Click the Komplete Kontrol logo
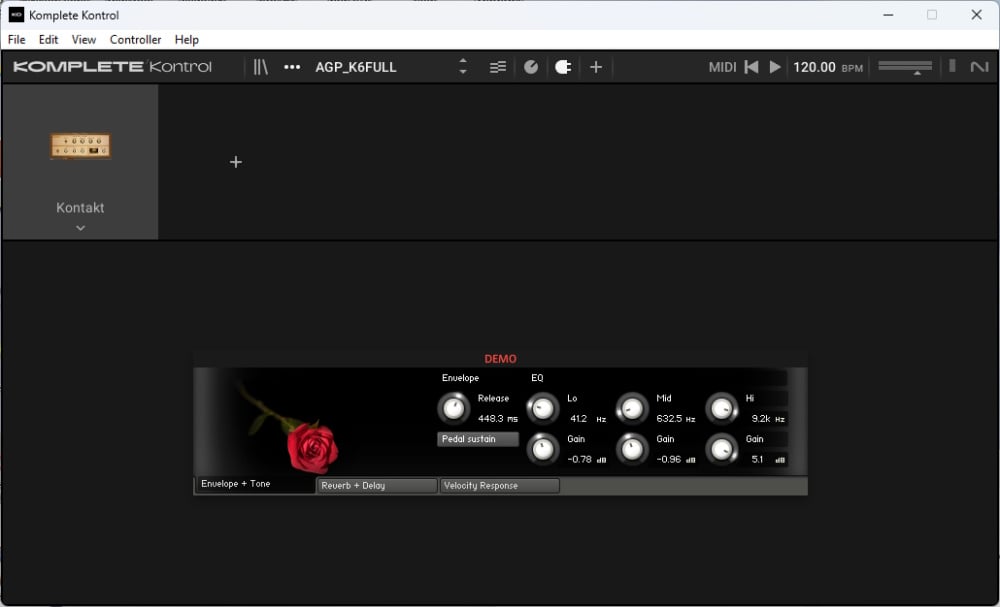This screenshot has width=1000, height=607. pyautogui.click(x=112, y=66)
